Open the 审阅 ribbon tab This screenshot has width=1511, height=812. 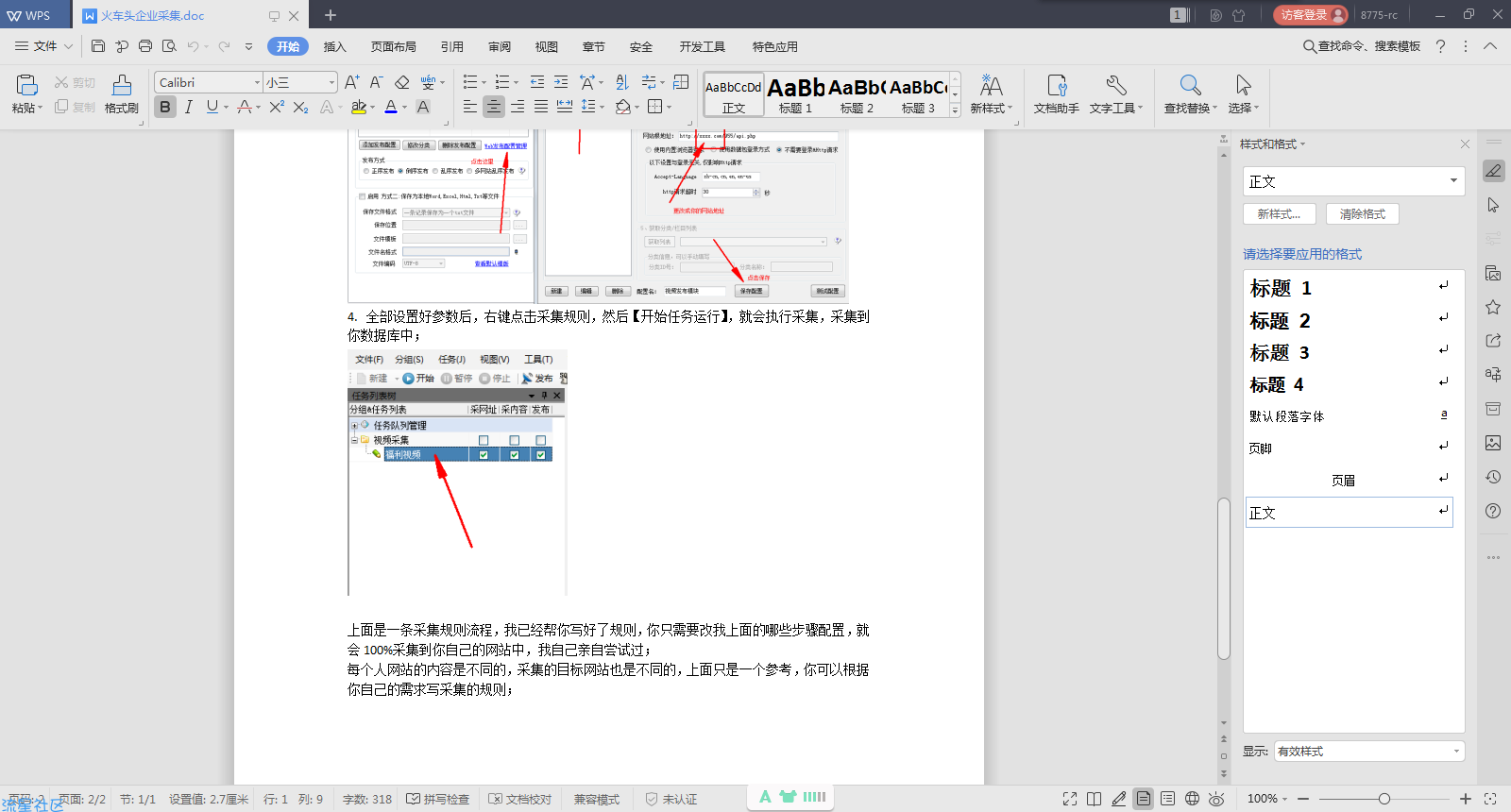tap(500, 46)
